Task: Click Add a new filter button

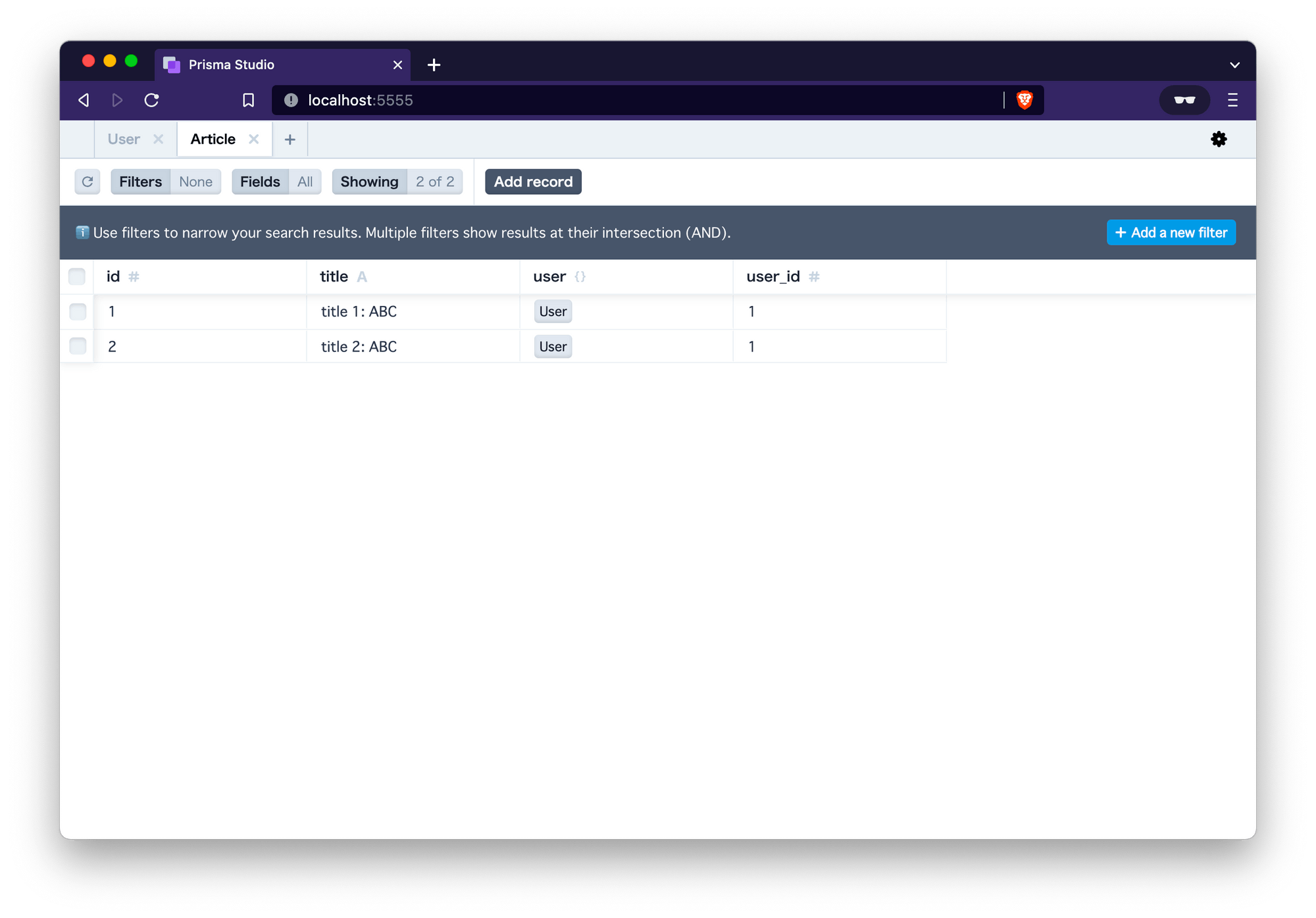Action: [1171, 232]
